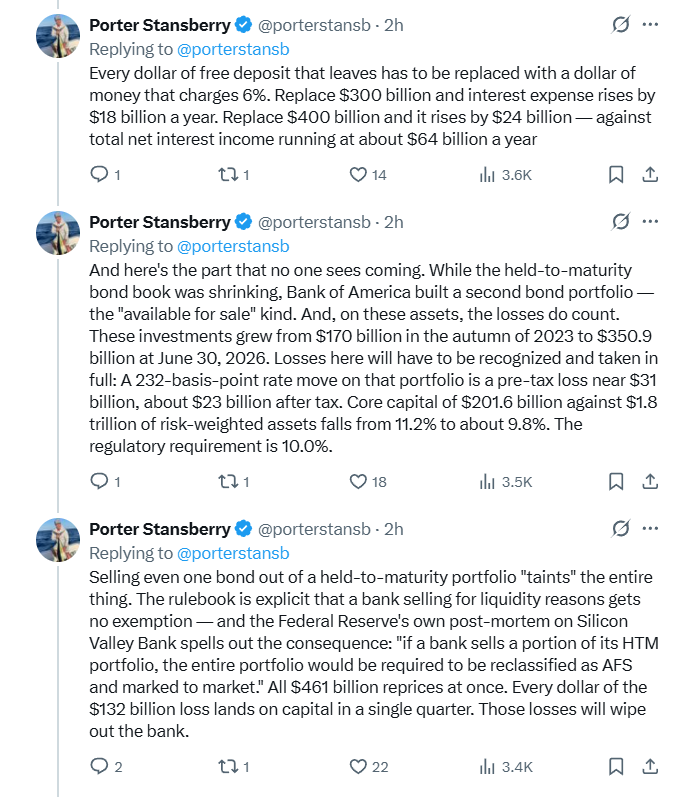Share the tweet with 3.4K views
682x797 pixels.
tap(650, 766)
